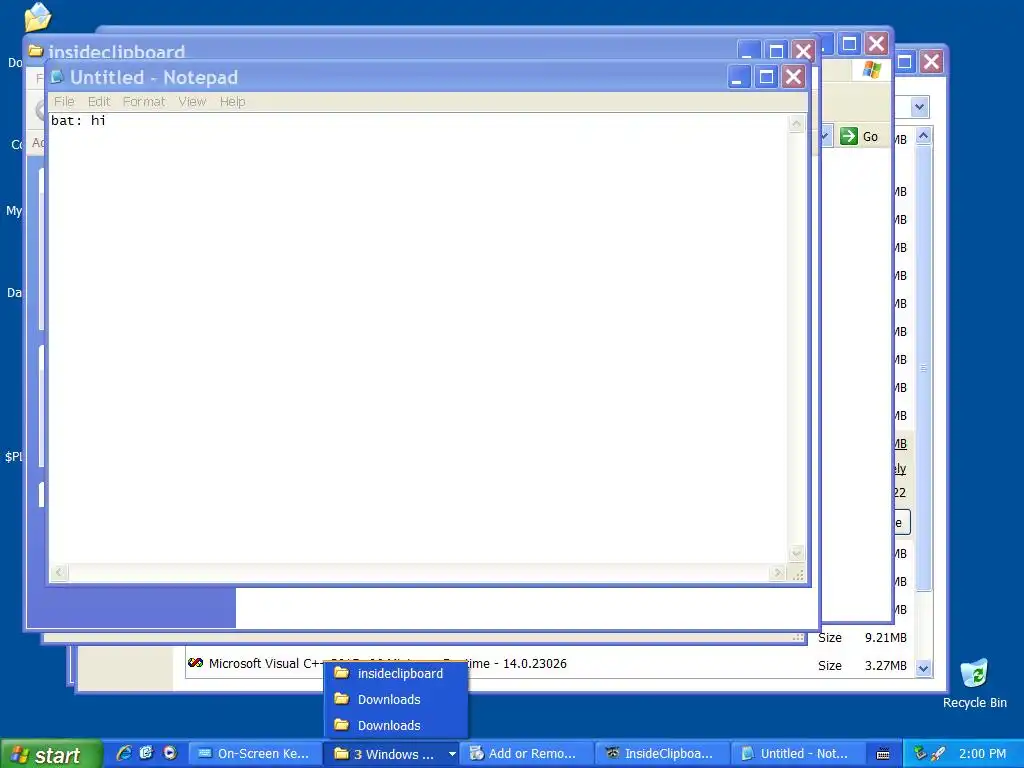Click inside the Notepad text area
Viewport: 1024px width, 768px height.
(x=419, y=338)
